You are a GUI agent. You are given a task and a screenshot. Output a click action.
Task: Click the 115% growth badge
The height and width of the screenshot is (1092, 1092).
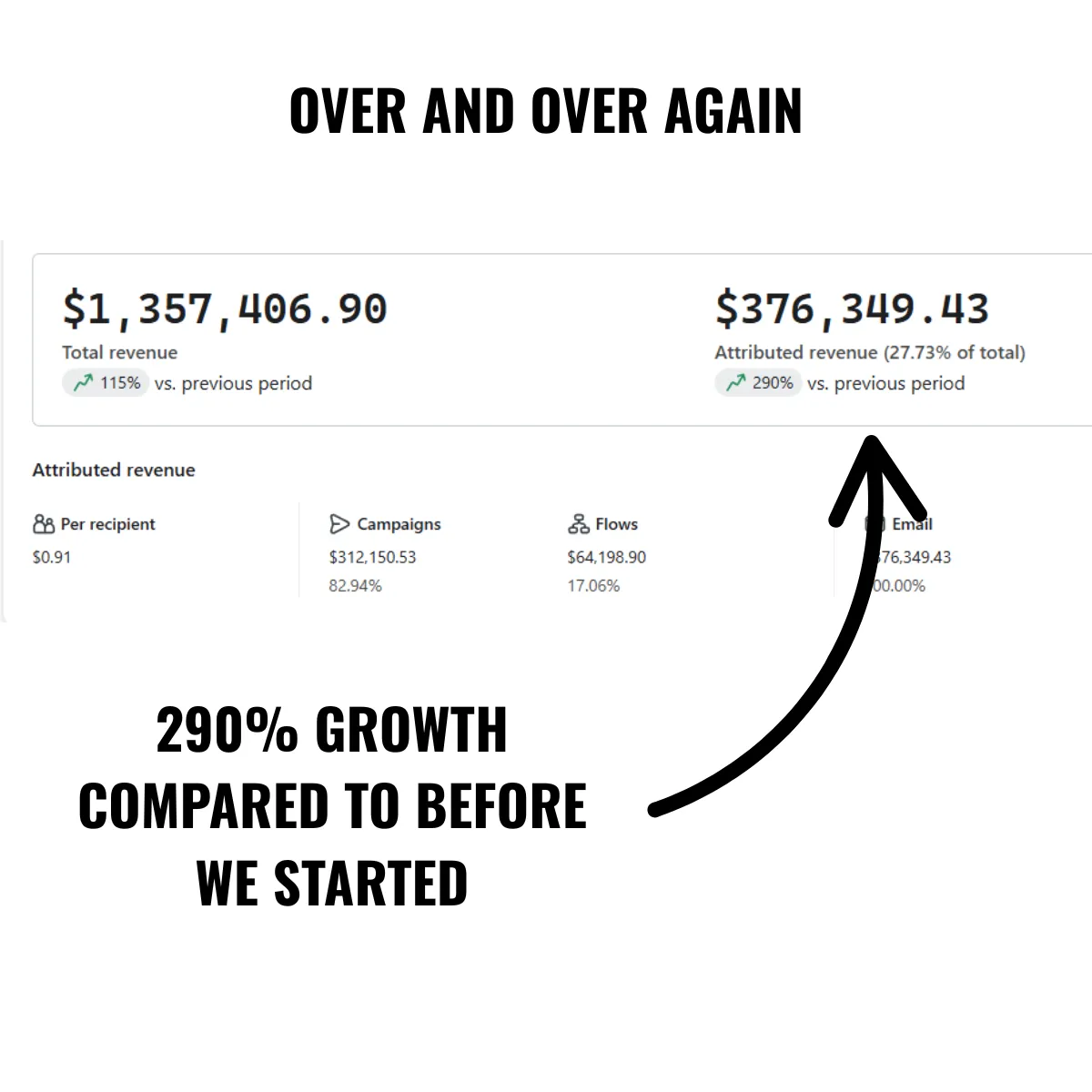pyautogui.click(x=106, y=383)
